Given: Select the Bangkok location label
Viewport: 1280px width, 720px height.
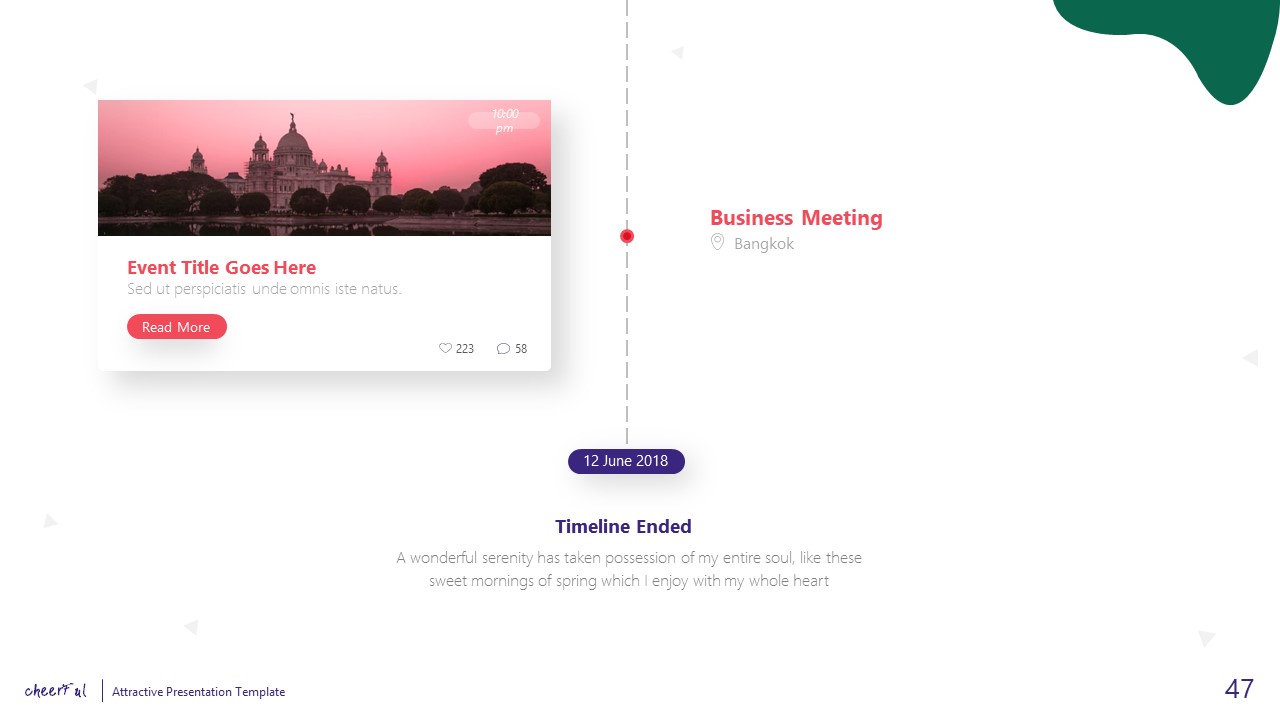Looking at the screenshot, I should [764, 243].
